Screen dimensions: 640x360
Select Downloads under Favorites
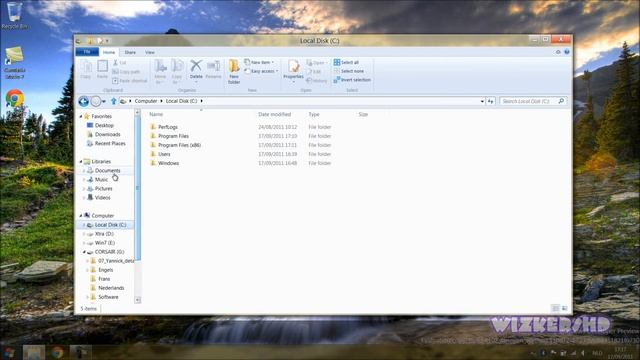[107, 134]
